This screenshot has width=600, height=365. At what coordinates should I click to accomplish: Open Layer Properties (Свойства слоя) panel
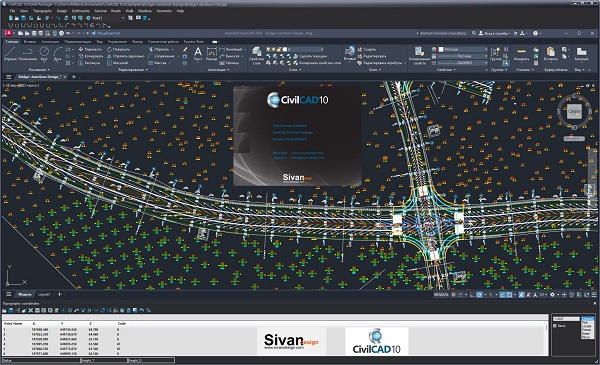click(256, 55)
